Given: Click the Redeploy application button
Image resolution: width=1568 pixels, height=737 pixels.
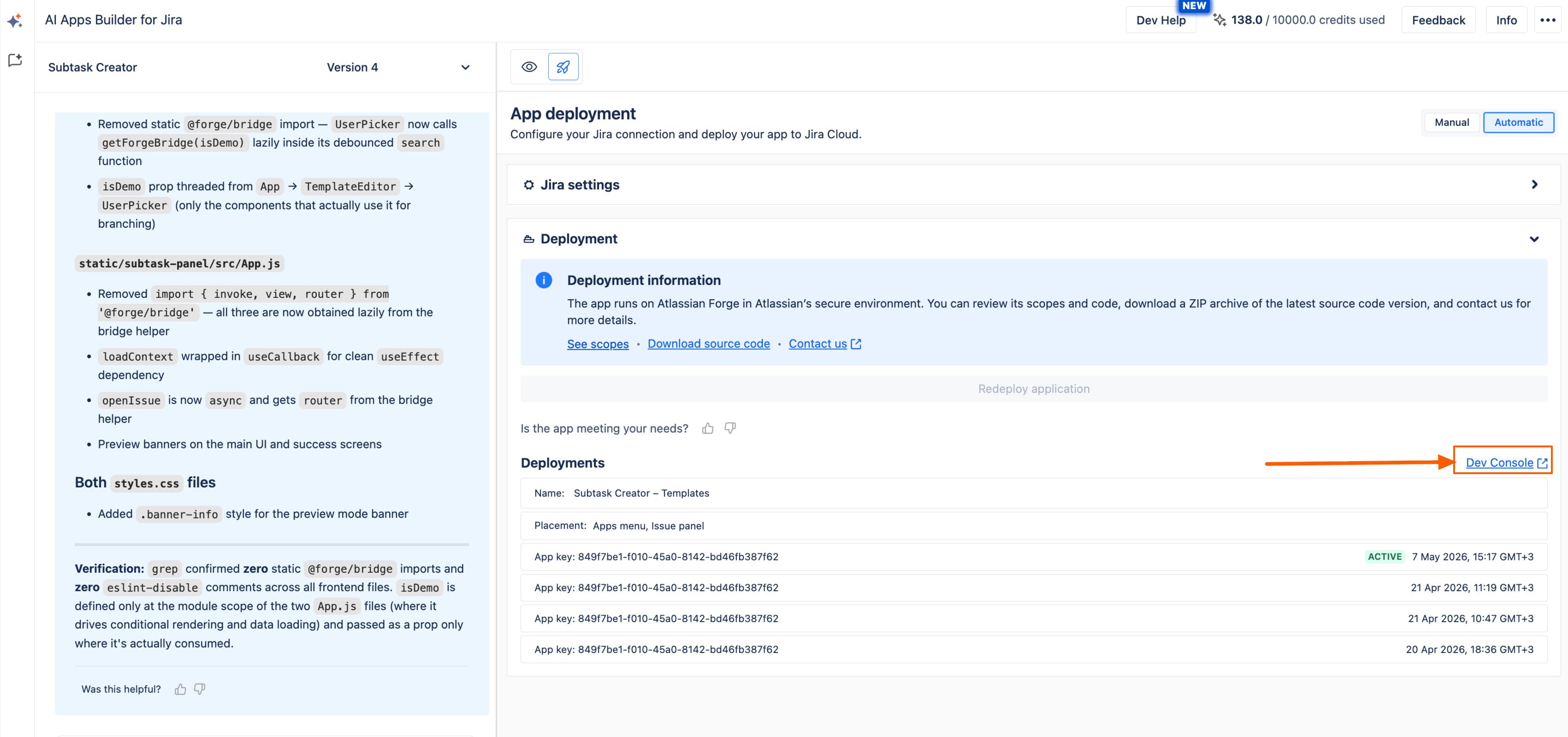Looking at the screenshot, I should pyautogui.click(x=1034, y=389).
